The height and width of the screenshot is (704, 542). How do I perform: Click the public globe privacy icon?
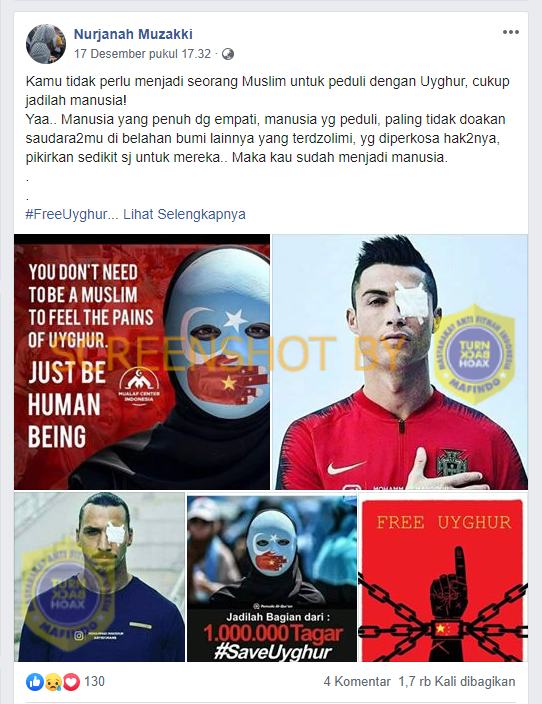tap(228, 54)
